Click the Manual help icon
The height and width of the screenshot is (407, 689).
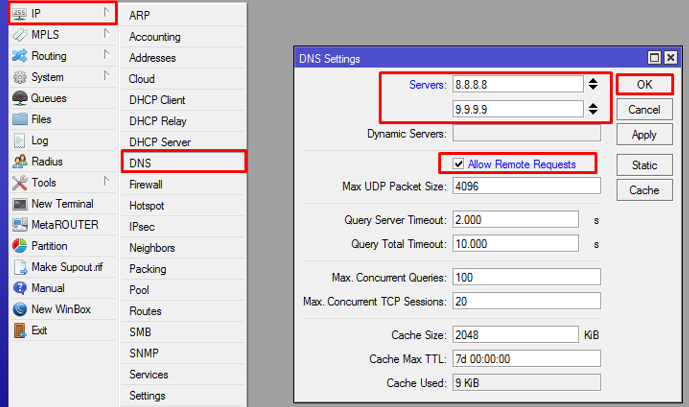20,288
